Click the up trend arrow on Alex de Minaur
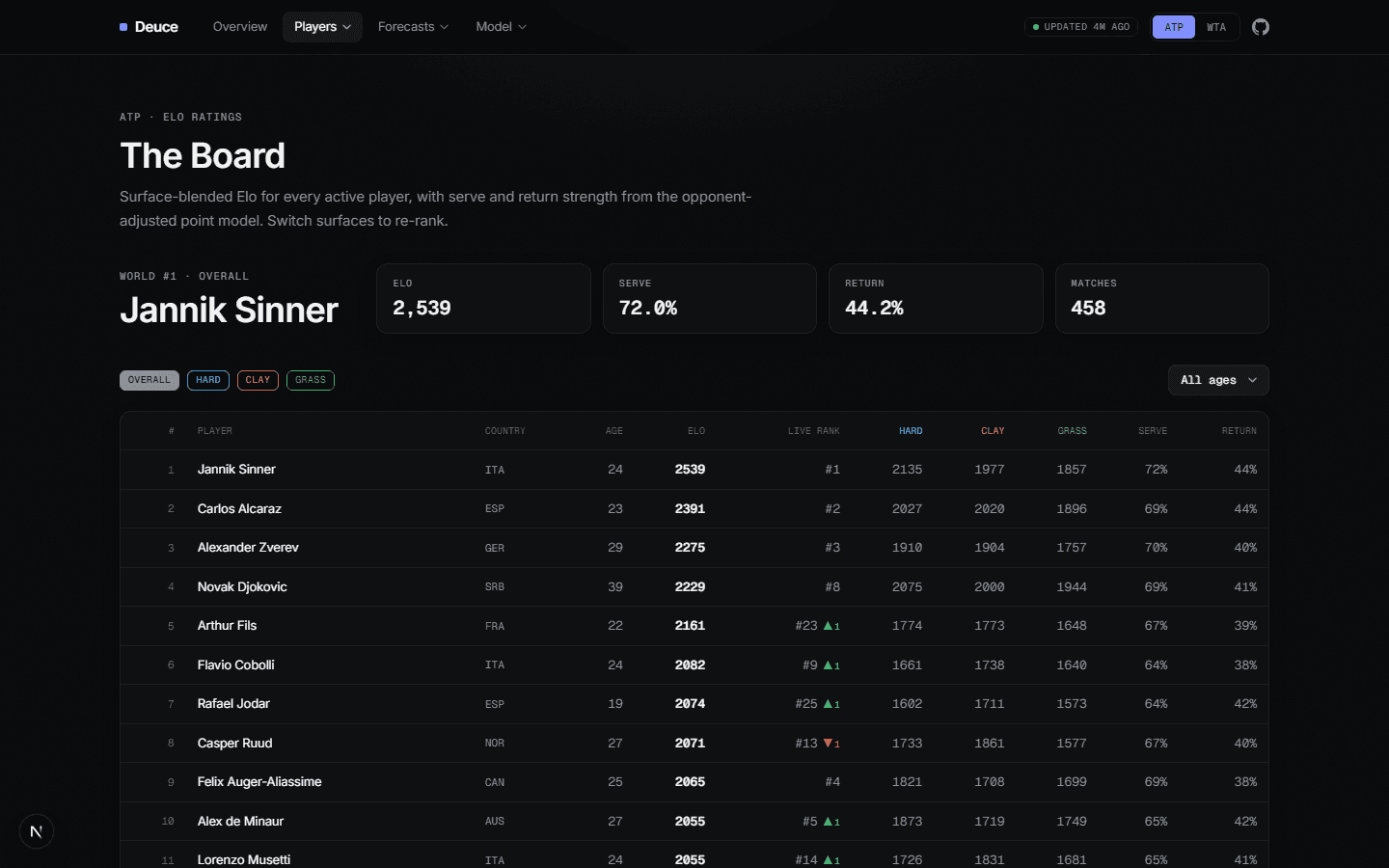The height and width of the screenshot is (868, 1389). [x=828, y=822]
